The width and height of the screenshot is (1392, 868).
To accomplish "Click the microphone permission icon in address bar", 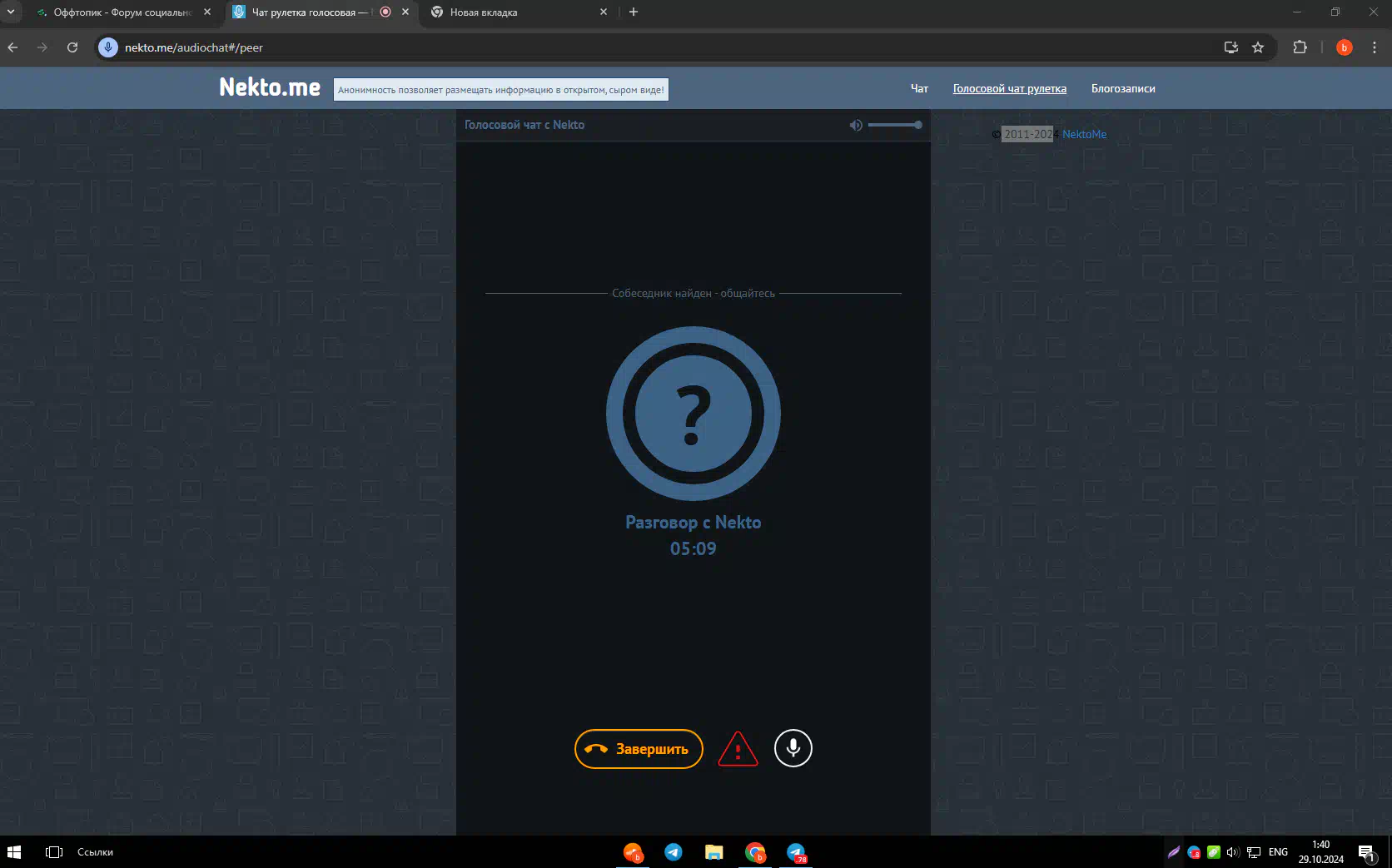I will (x=108, y=47).
